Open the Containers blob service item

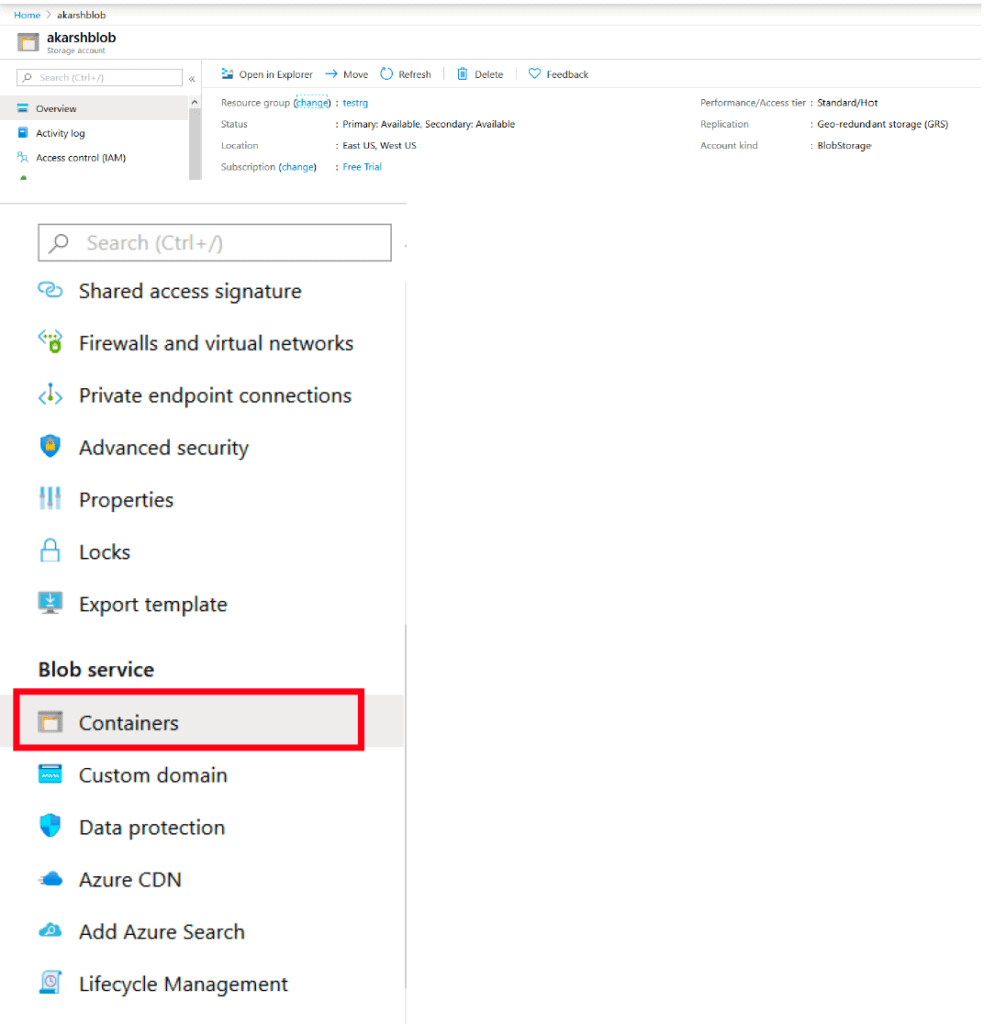[x=128, y=722]
